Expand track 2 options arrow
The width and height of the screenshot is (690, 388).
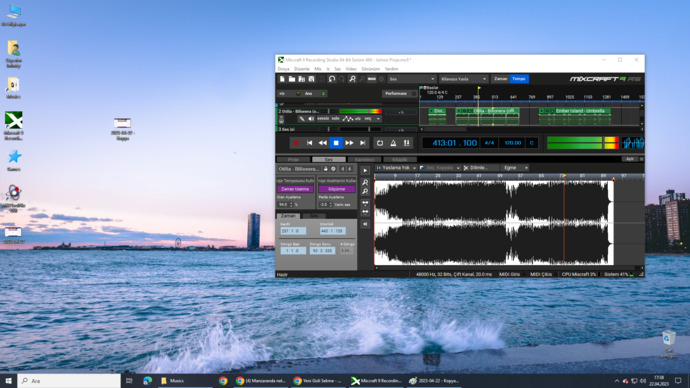click(x=378, y=119)
